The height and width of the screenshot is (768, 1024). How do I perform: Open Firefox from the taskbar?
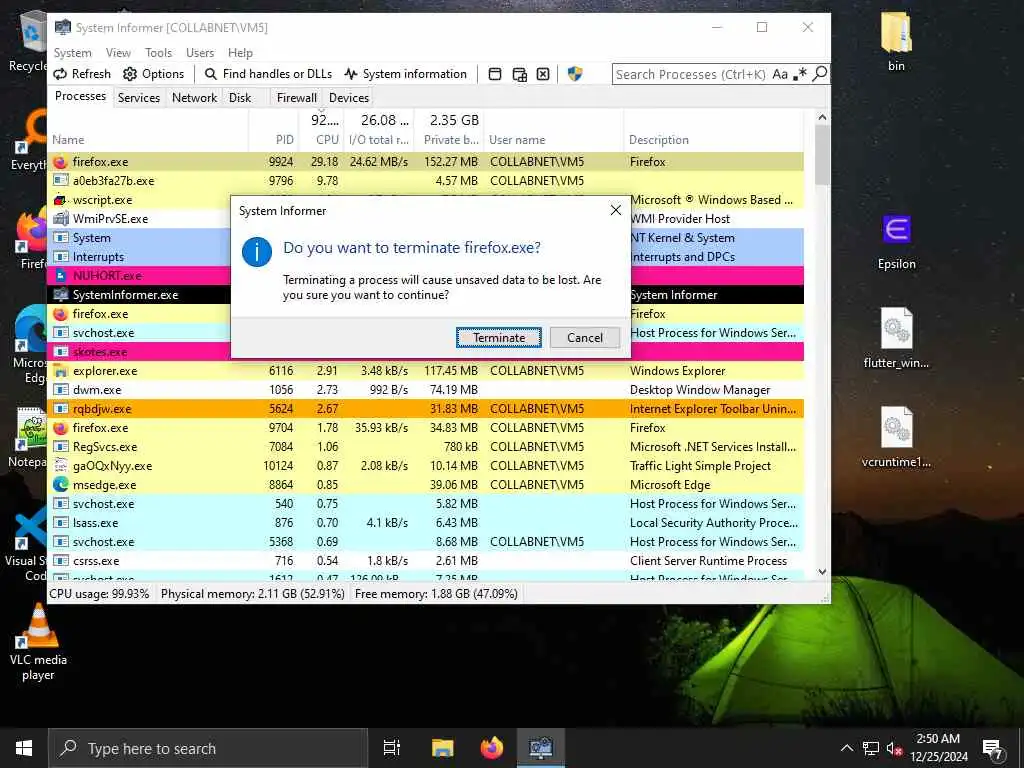click(x=492, y=748)
